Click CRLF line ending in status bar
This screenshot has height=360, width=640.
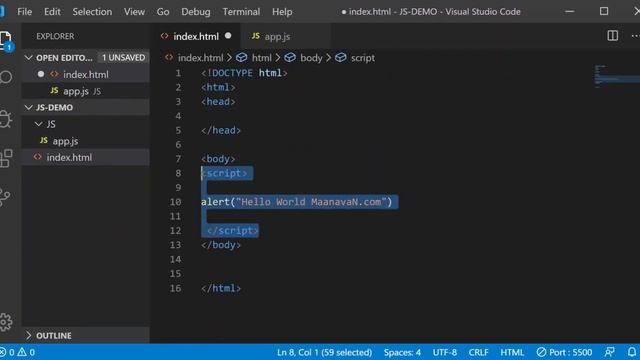click(x=478, y=352)
